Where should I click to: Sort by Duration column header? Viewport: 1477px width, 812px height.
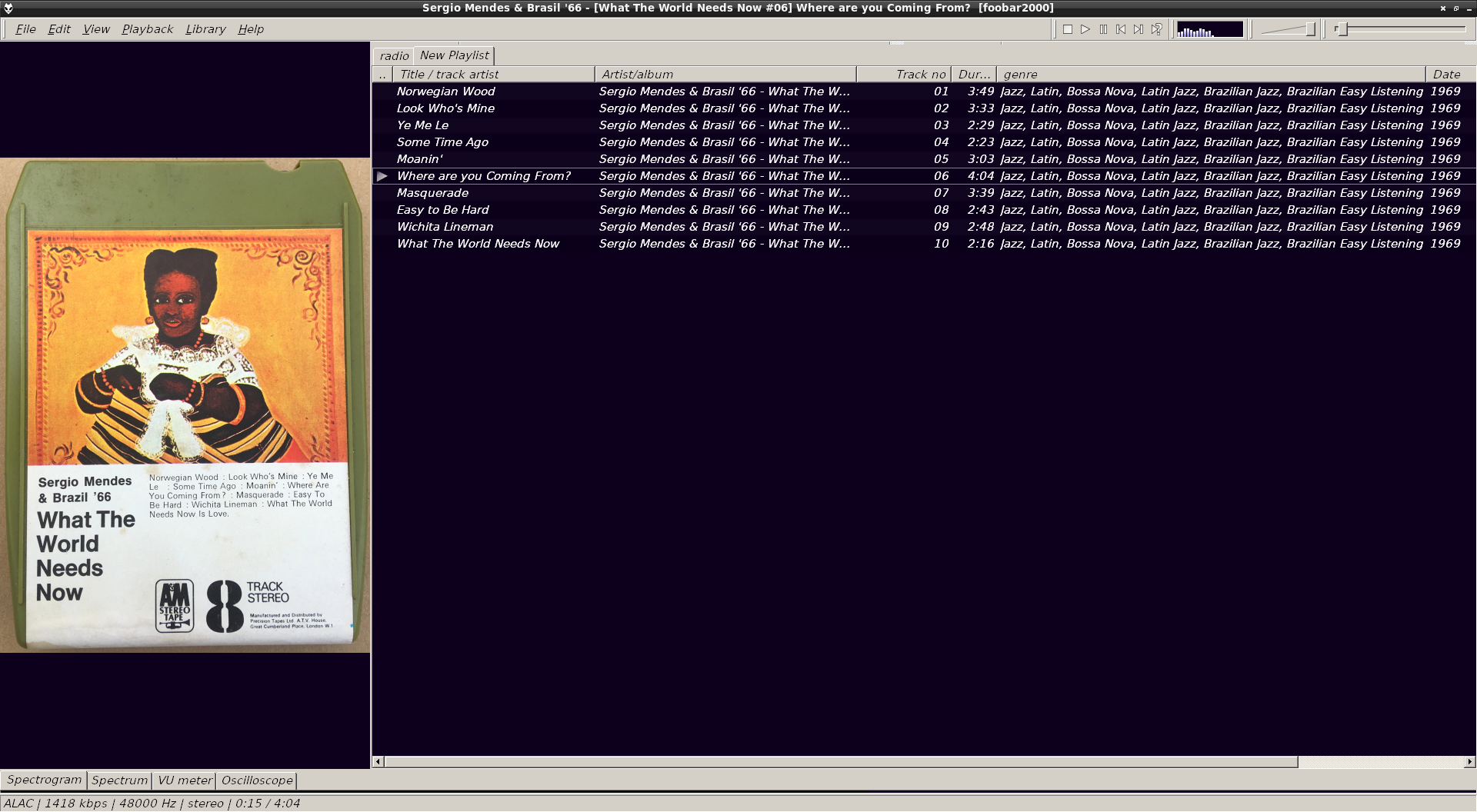tap(974, 75)
